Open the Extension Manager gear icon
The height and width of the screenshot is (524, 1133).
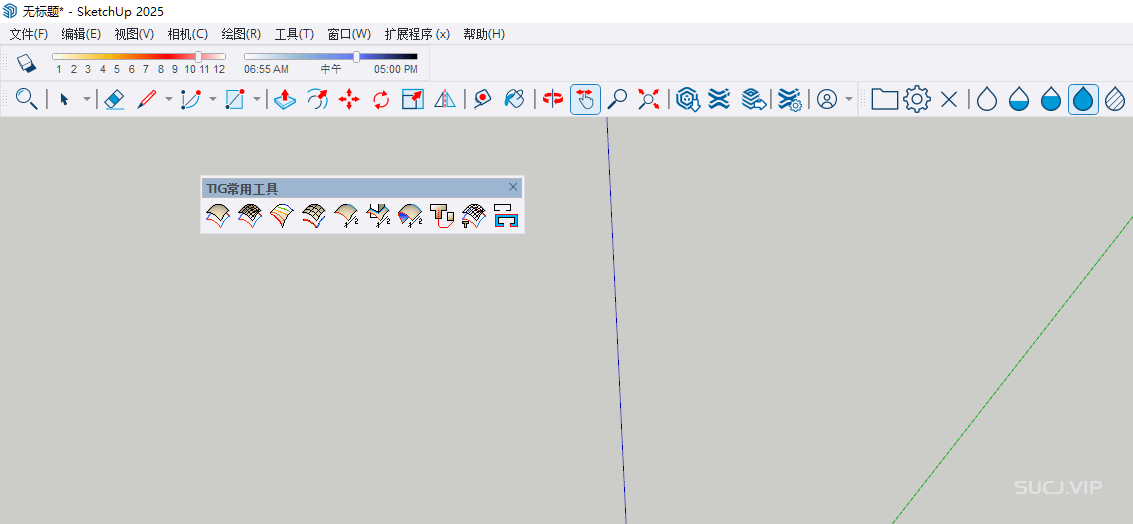pos(789,99)
